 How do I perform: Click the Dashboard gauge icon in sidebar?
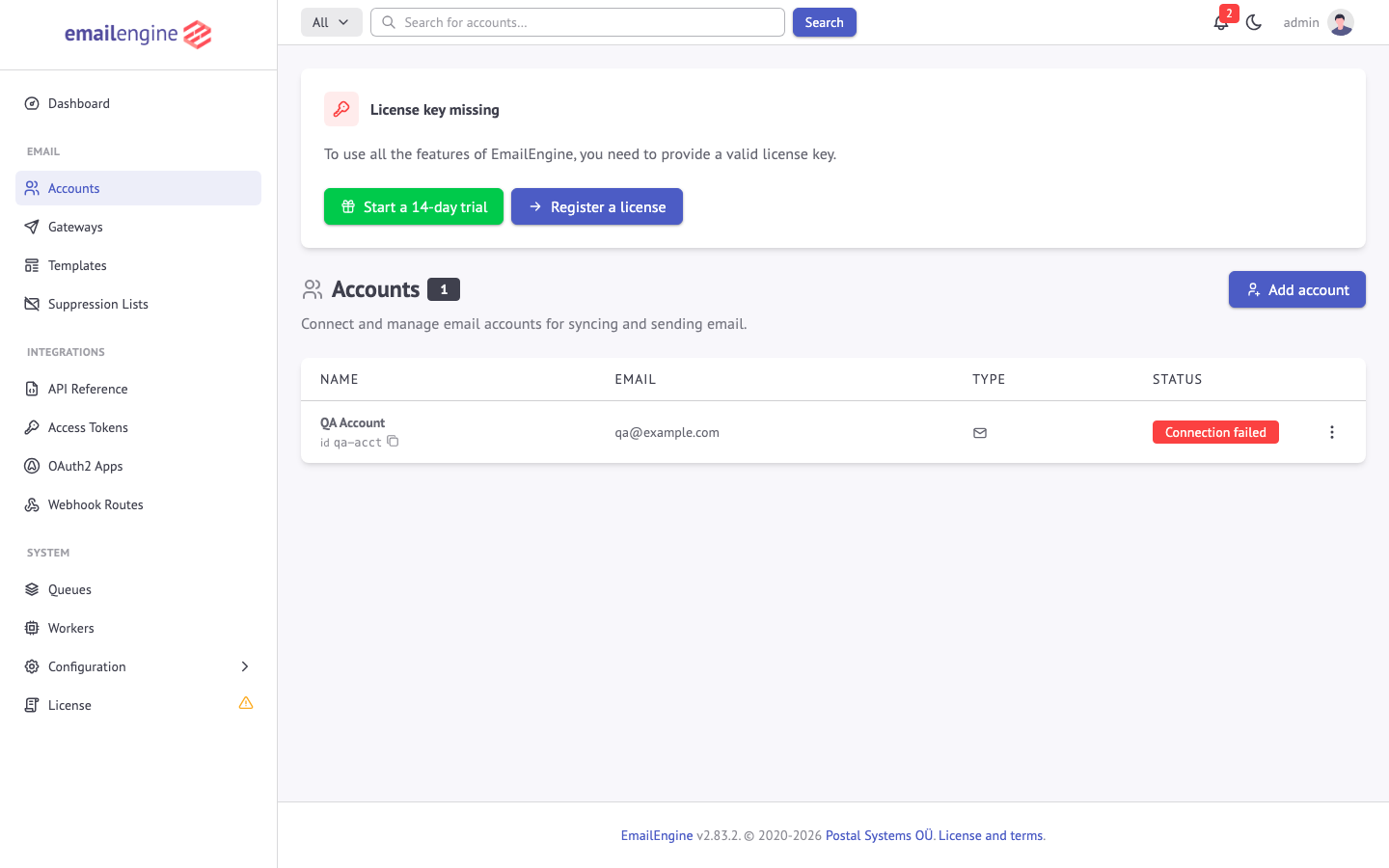coord(32,103)
